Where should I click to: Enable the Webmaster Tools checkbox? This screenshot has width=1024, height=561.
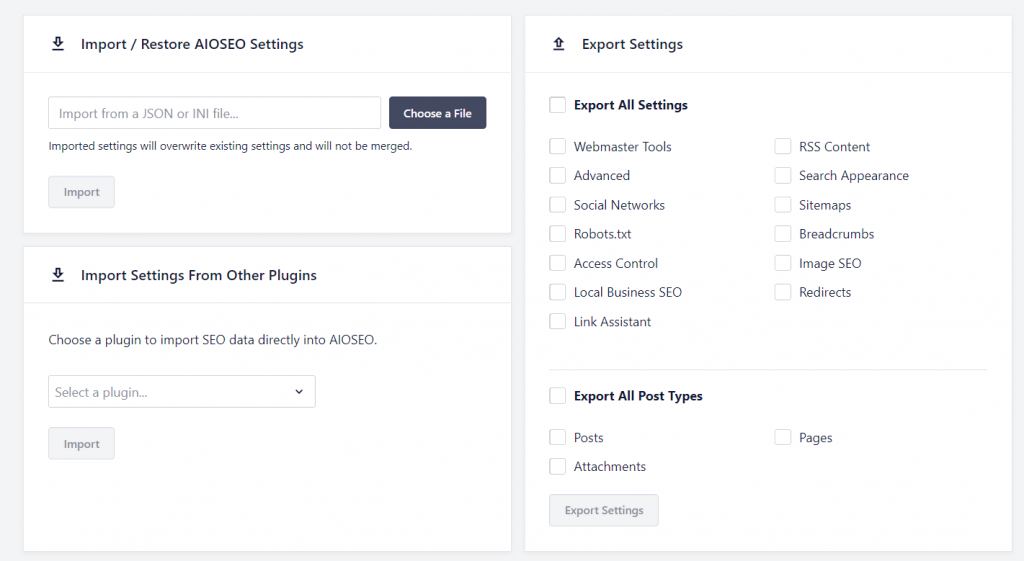coord(557,147)
